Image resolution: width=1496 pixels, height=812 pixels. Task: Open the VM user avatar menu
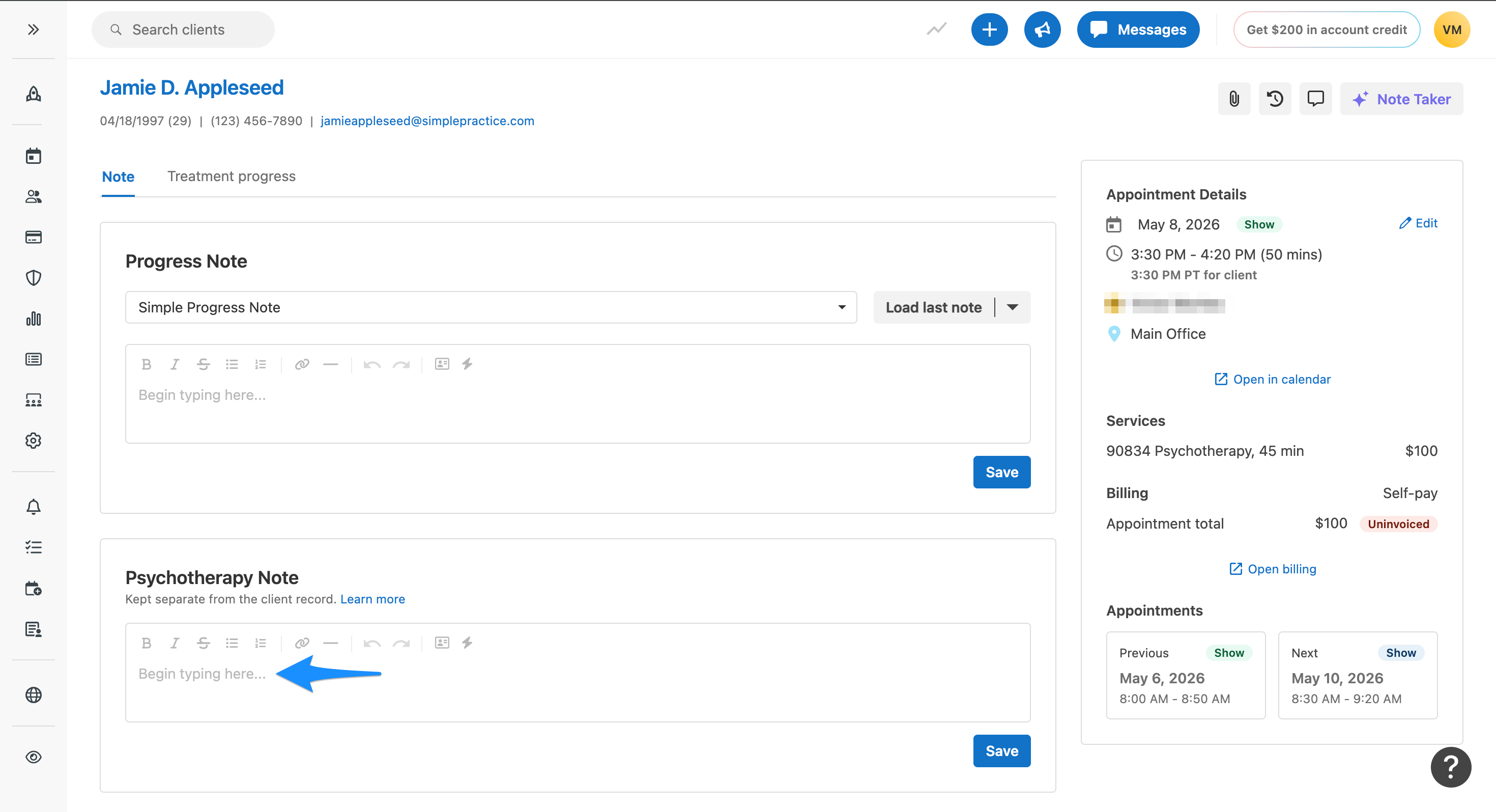[x=1451, y=30]
